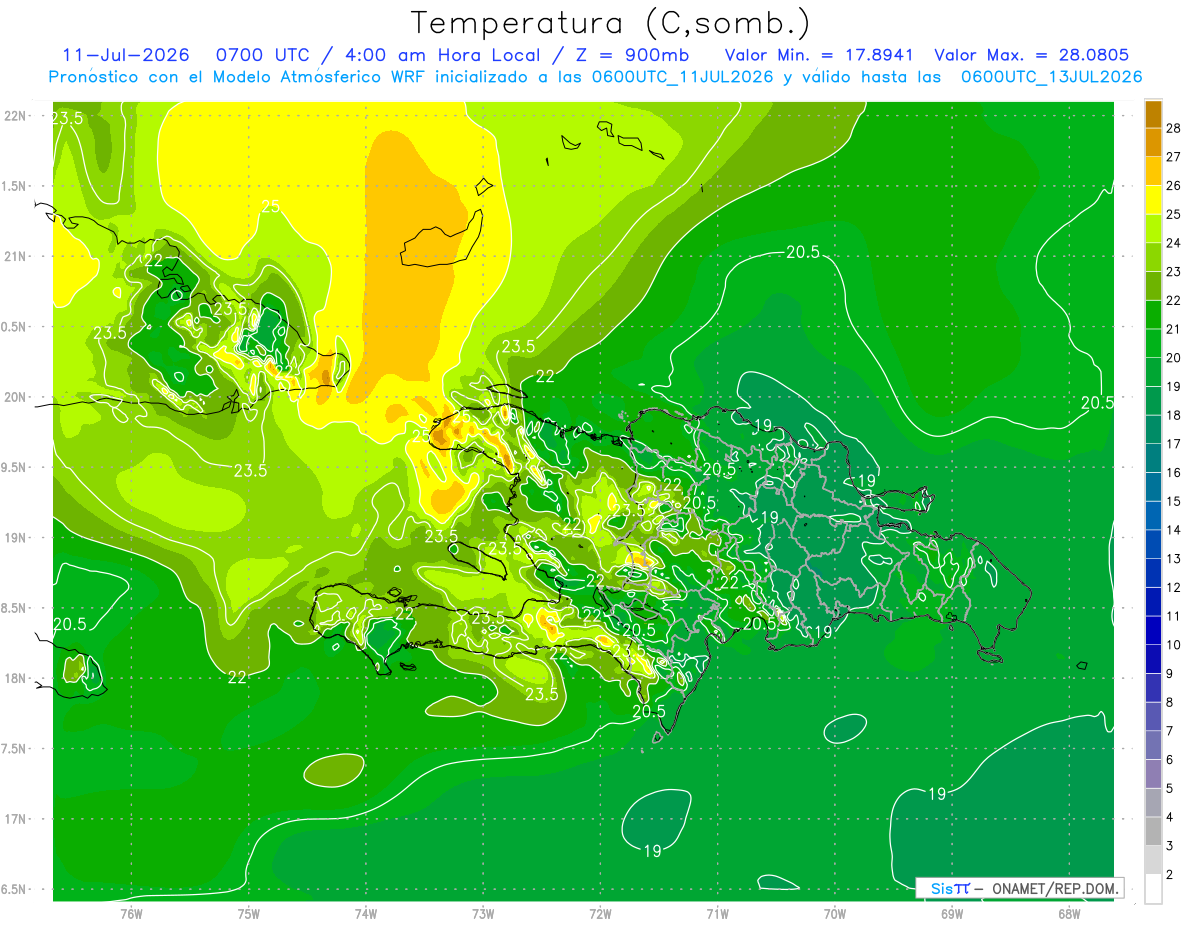Click the colorbar label '2'

[1170, 874]
